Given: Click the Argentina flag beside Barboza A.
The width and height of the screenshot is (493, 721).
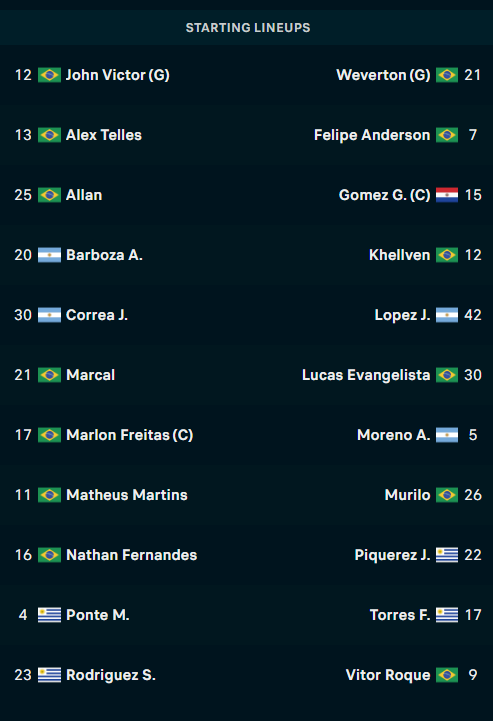Looking at the screenshot, I should [x=49, y=255].
